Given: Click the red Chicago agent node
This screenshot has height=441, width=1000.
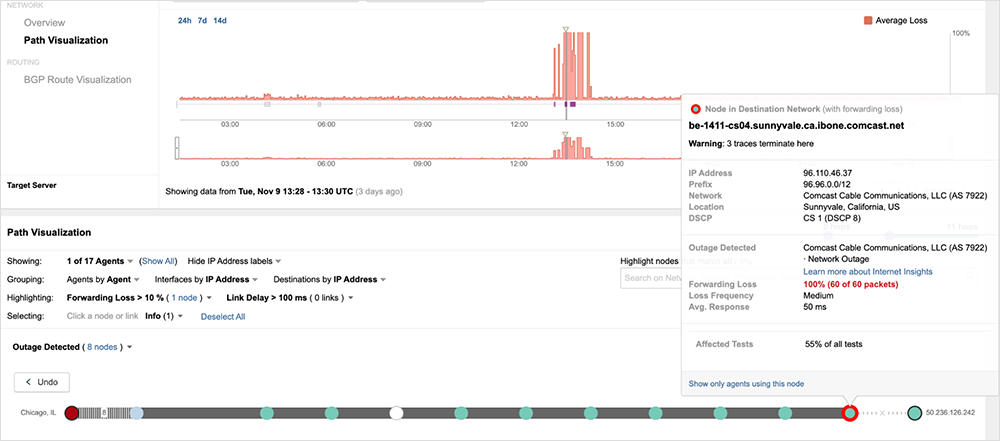Looking at the screenshot, I should coord(71,412).
